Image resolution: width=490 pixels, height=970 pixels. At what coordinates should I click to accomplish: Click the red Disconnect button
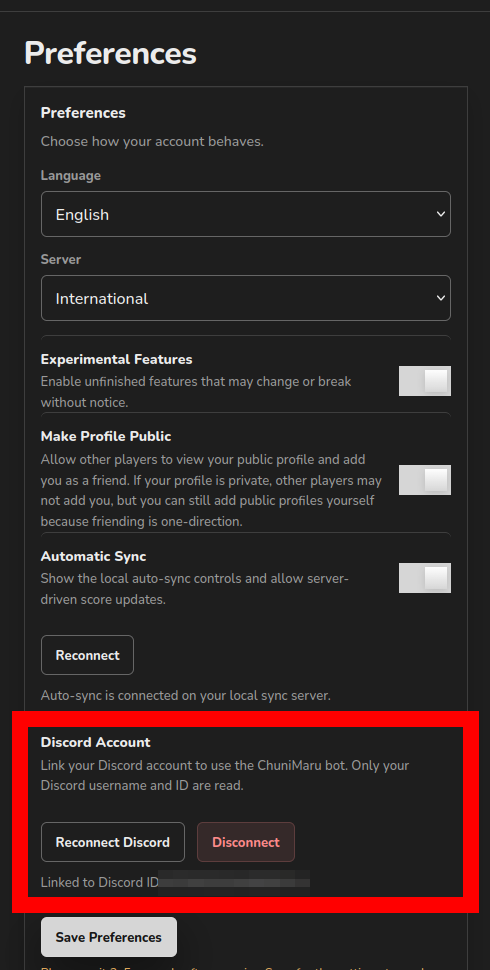point(246,842)
